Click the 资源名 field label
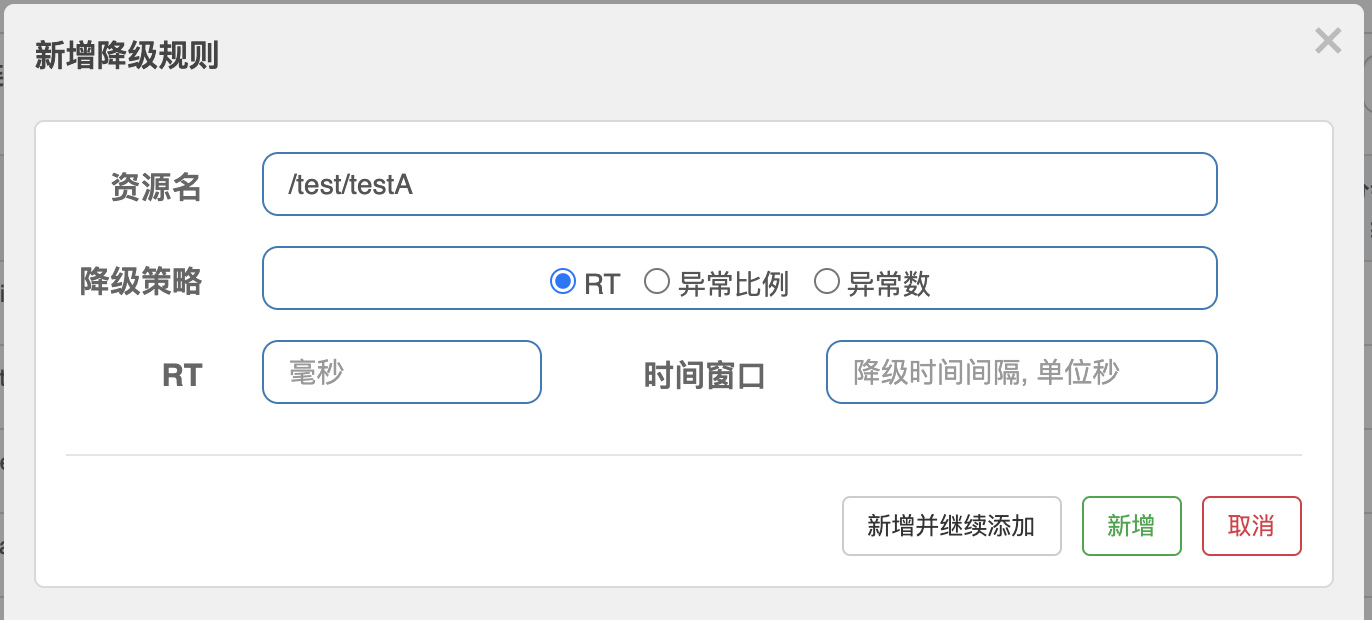Viewport: 1372px width, 620px height. [156, 187]
